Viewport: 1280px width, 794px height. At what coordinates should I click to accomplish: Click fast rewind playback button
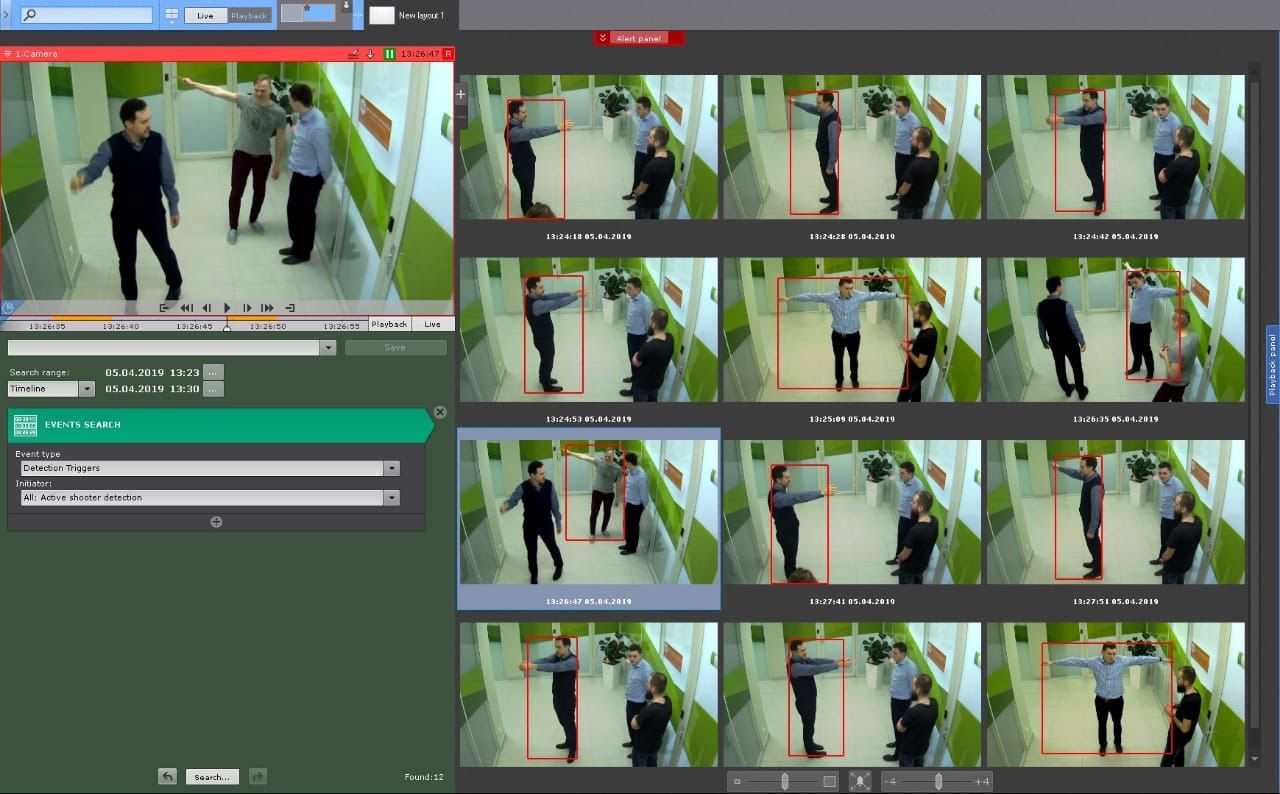(186, 308)
